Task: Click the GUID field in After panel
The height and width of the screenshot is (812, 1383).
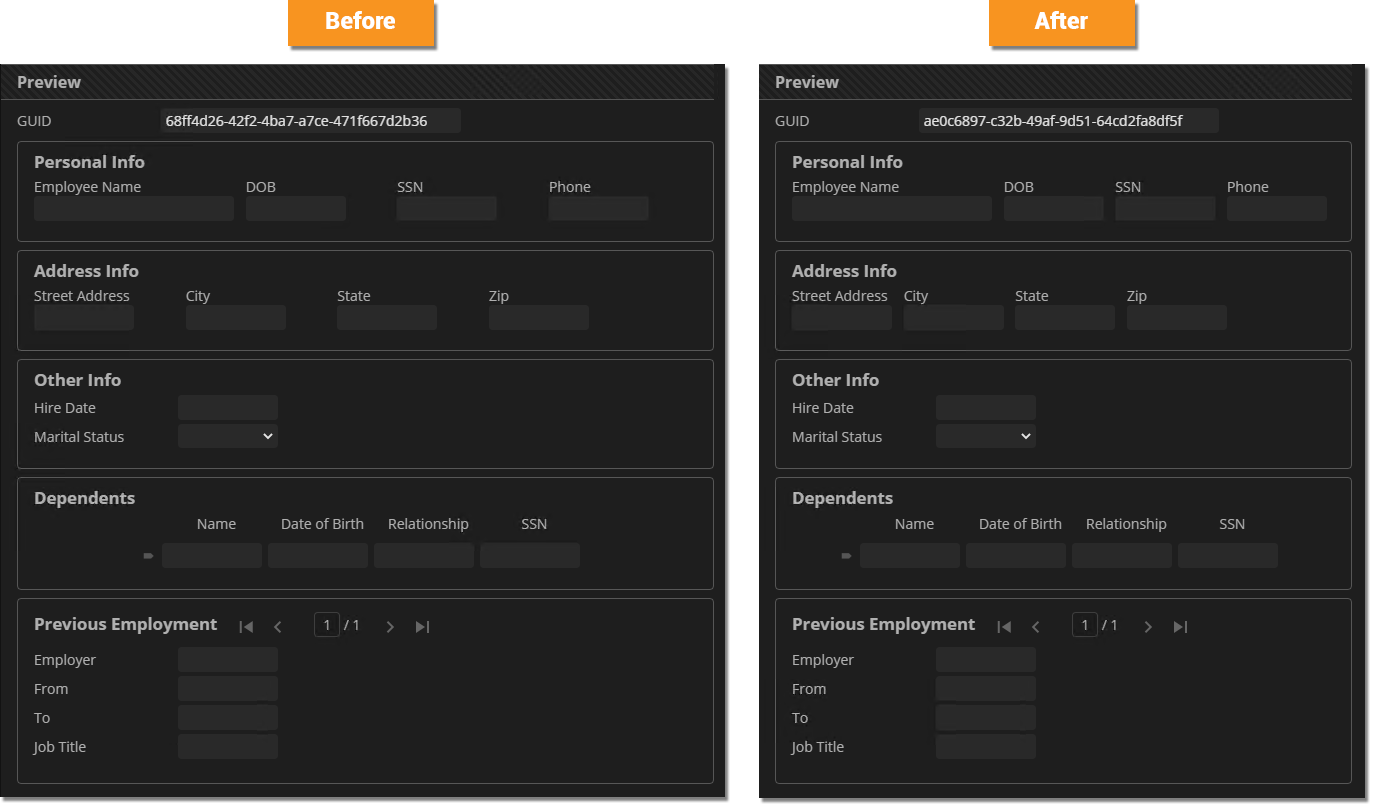Action: click(x=1067, y=121)
